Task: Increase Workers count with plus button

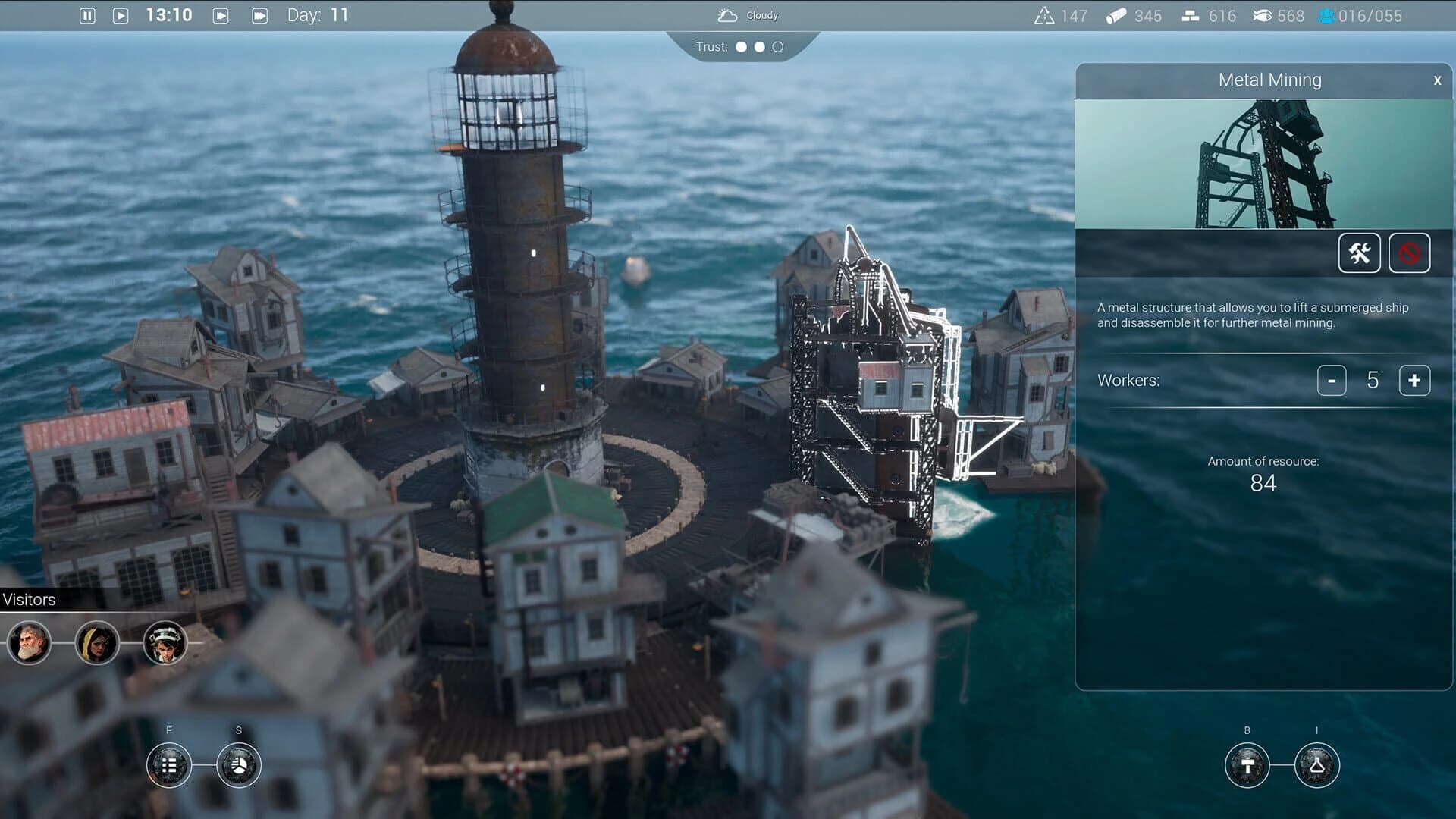Action: point(1413,380)
